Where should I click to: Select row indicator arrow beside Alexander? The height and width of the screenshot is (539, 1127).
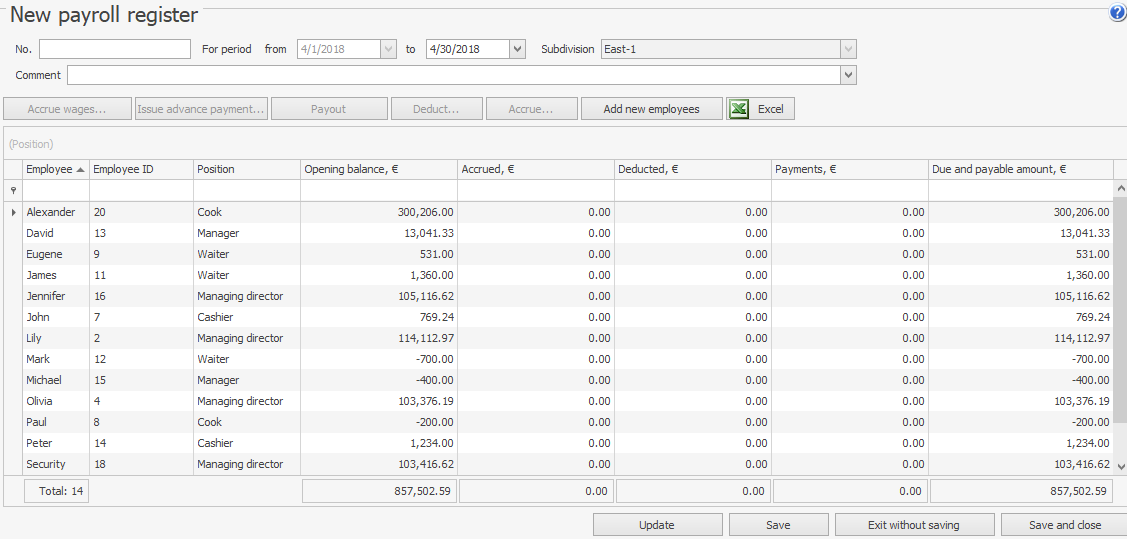pos(13,212)
